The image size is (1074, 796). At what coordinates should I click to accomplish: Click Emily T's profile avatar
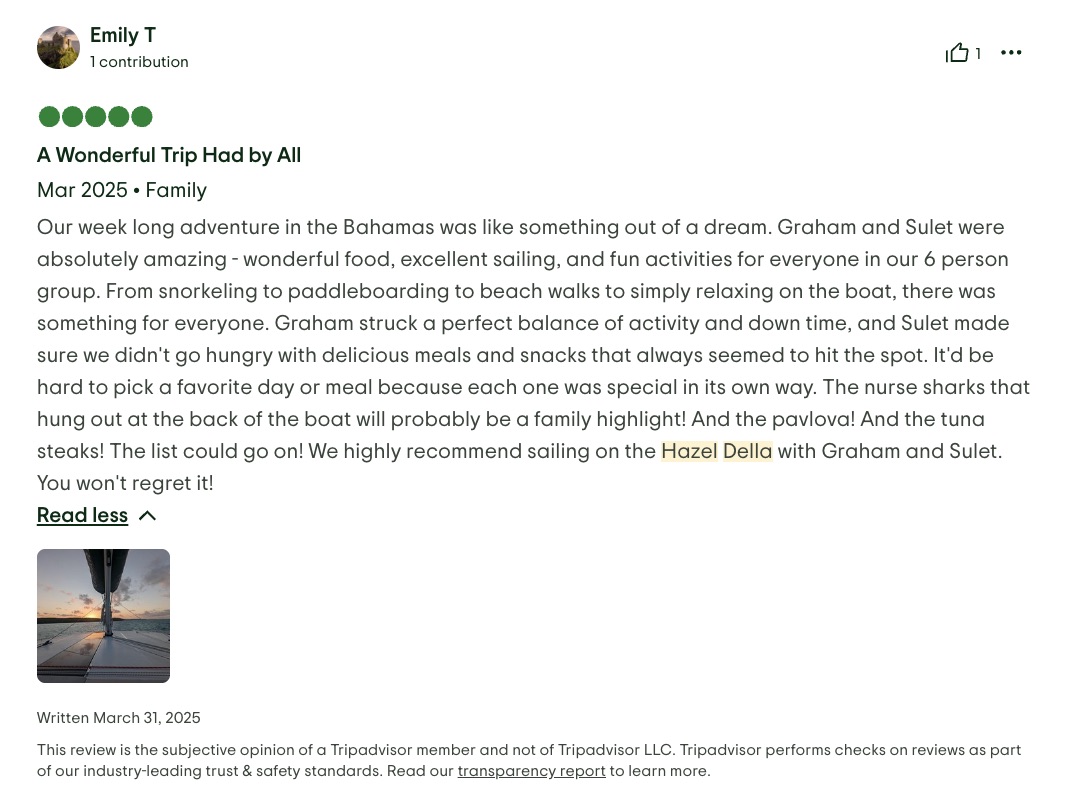(x=58, y=48)
